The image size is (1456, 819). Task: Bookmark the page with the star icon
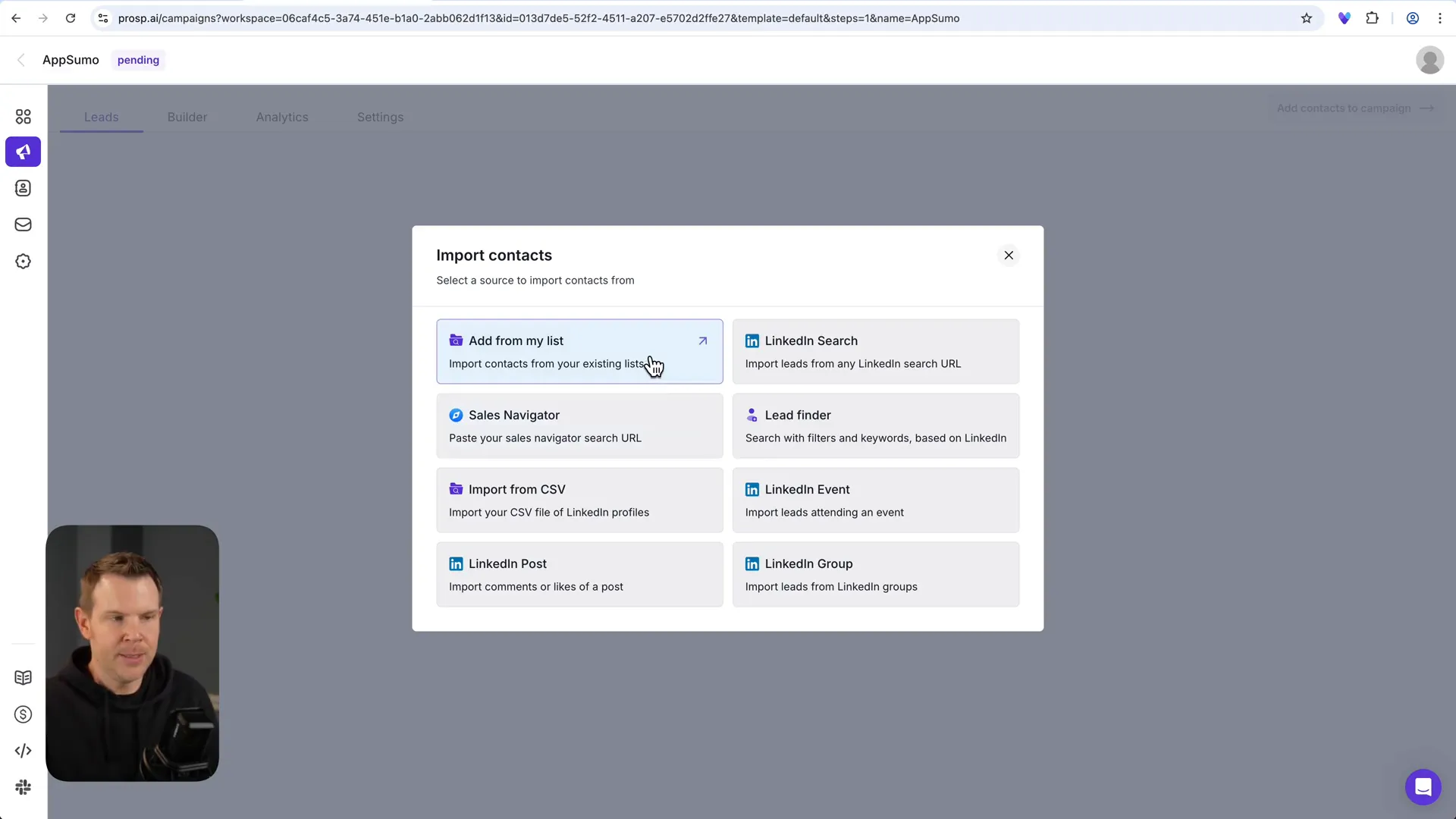pos(1307,18)
